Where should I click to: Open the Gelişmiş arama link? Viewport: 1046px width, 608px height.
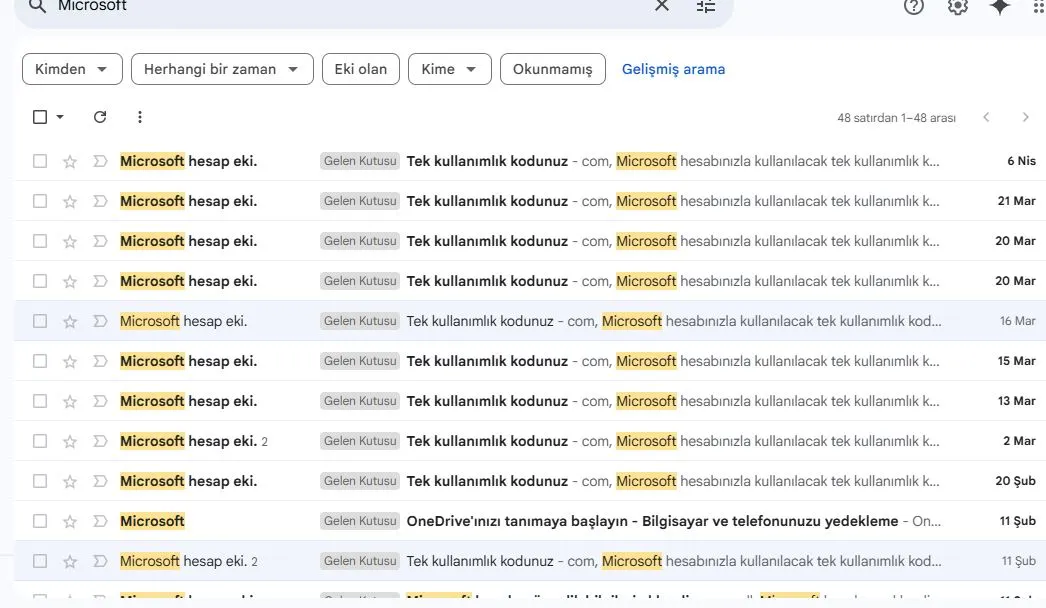click(673, 69)
